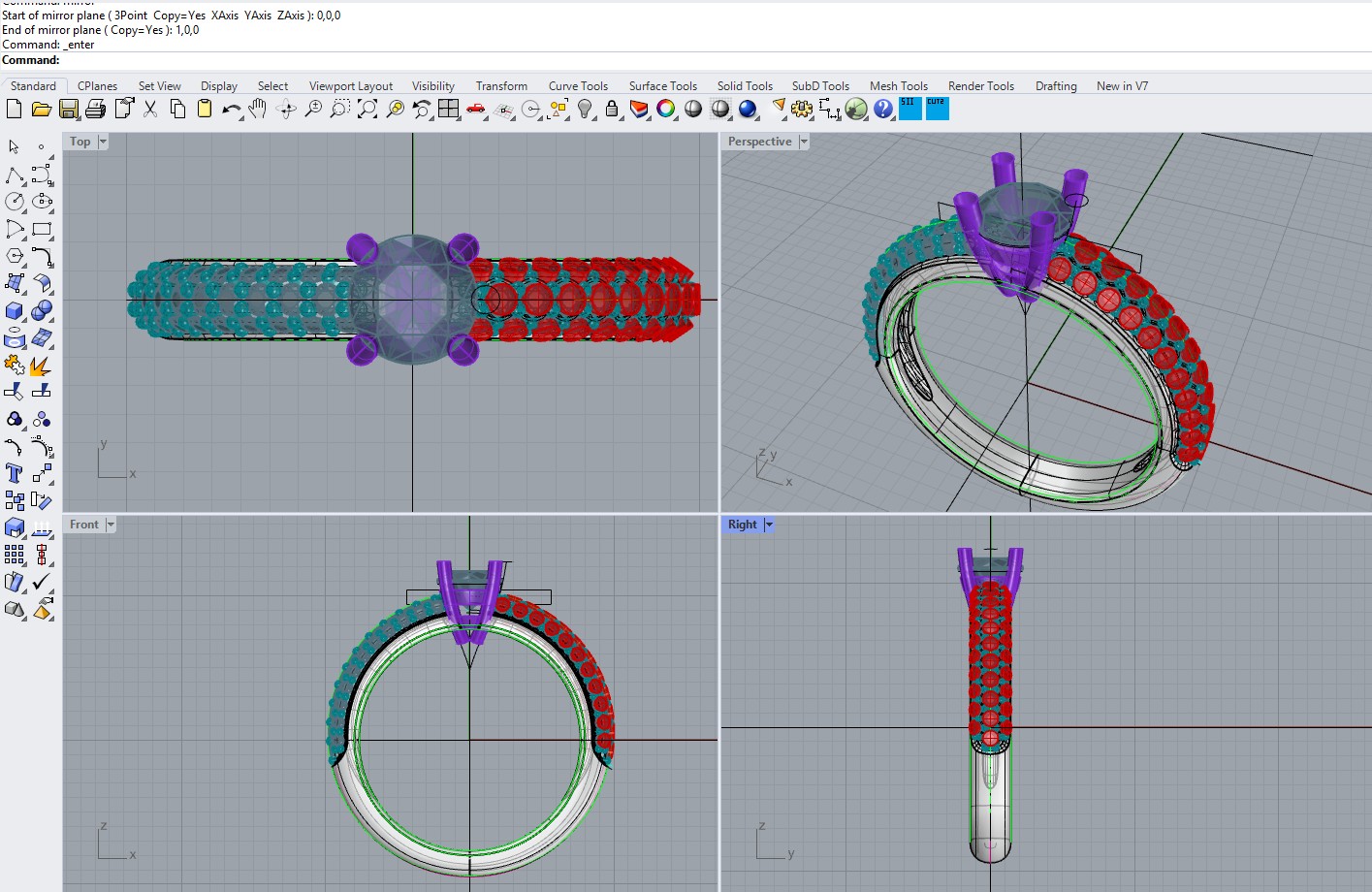1372x892 pixels.
Task: Click the rainbow color wheel icon
Action: 666,110
